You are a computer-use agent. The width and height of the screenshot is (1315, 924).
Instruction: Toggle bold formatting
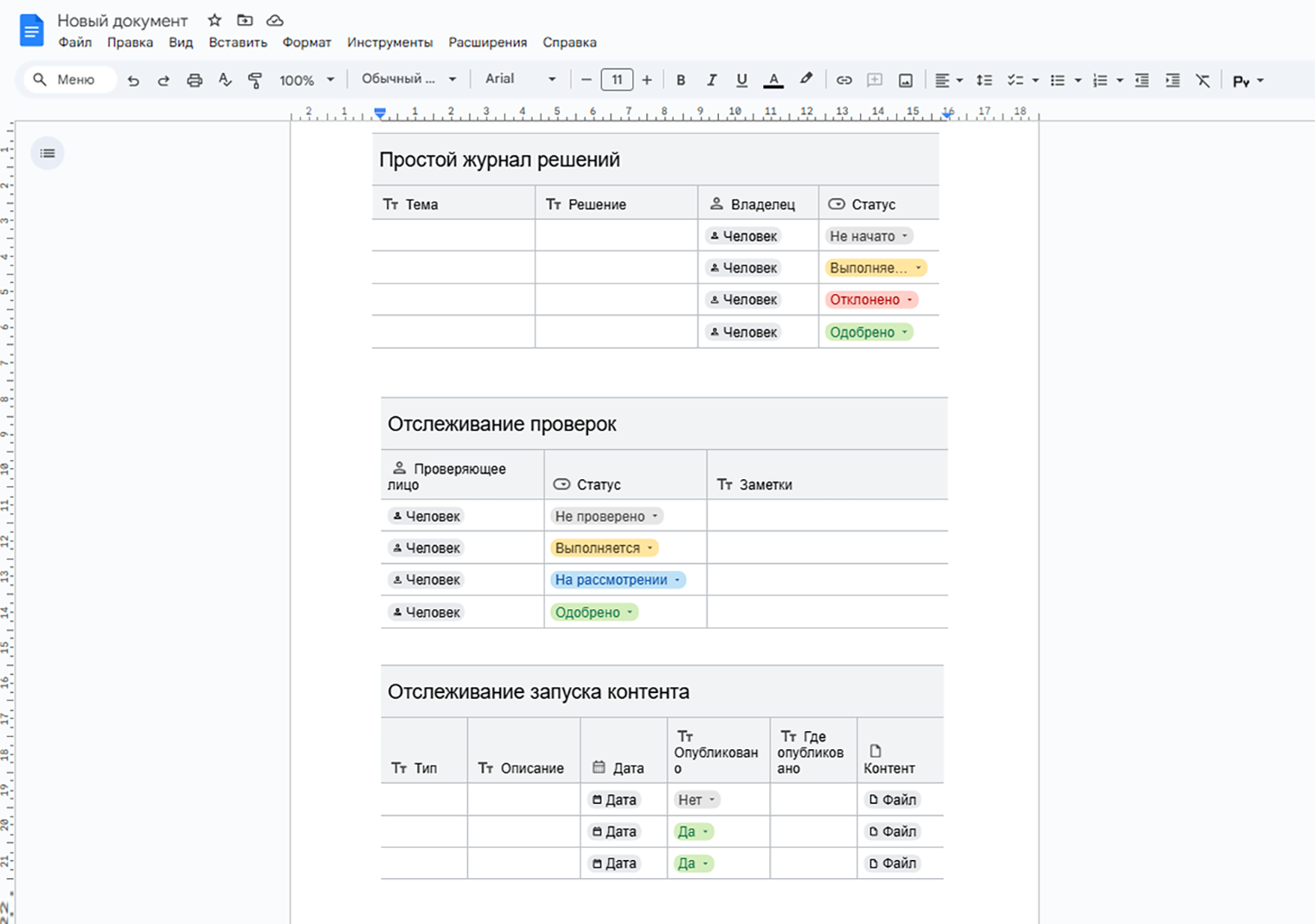tap(681, 80)
